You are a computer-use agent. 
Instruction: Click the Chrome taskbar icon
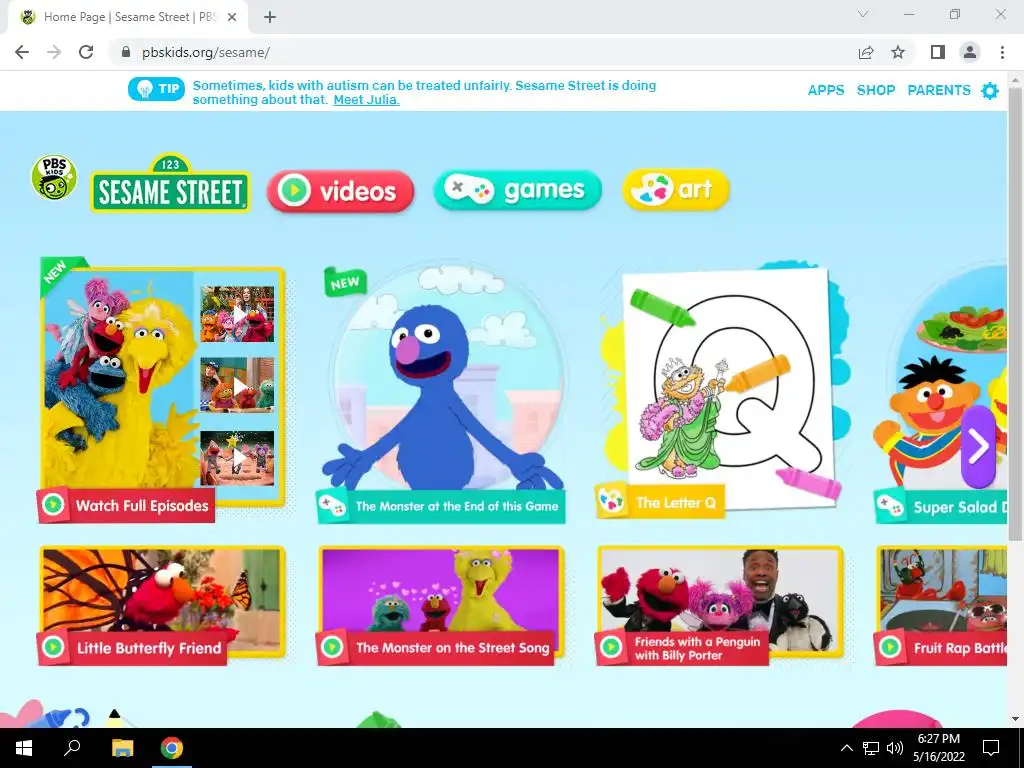pyautogui.click(x=172, y=748)
